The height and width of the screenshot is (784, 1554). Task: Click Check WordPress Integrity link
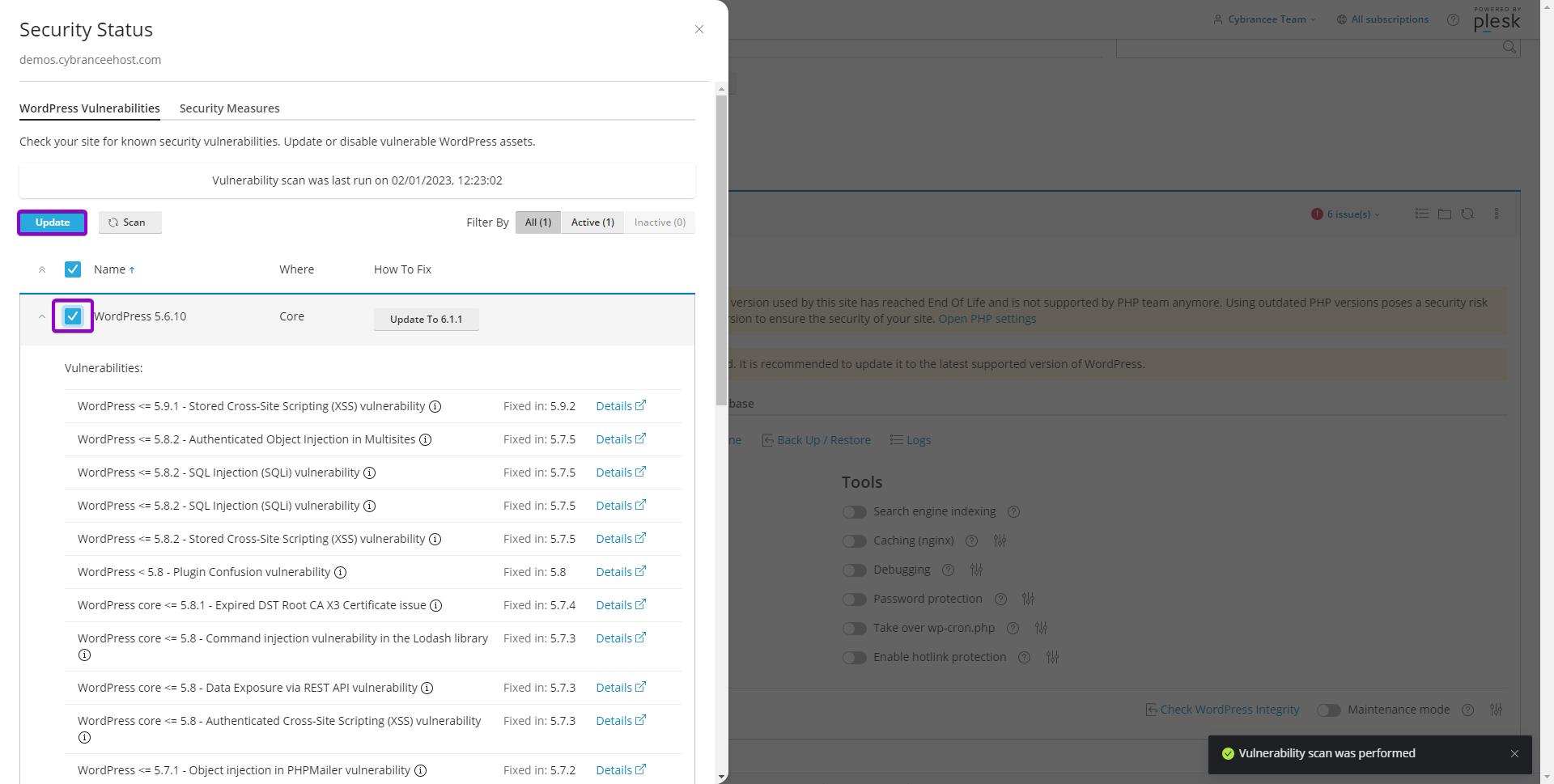(1222, 710)
